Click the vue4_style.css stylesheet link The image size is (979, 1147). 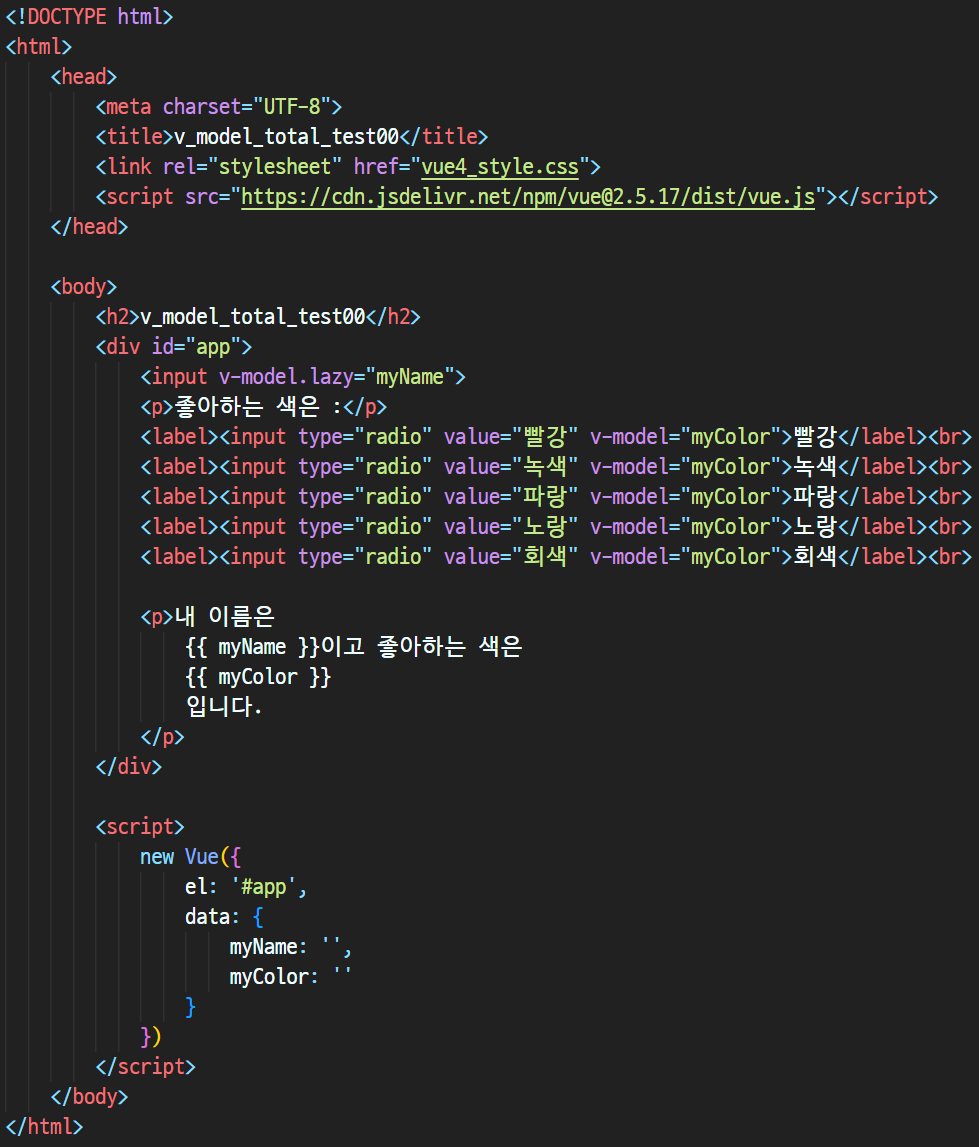coord(500,167)
